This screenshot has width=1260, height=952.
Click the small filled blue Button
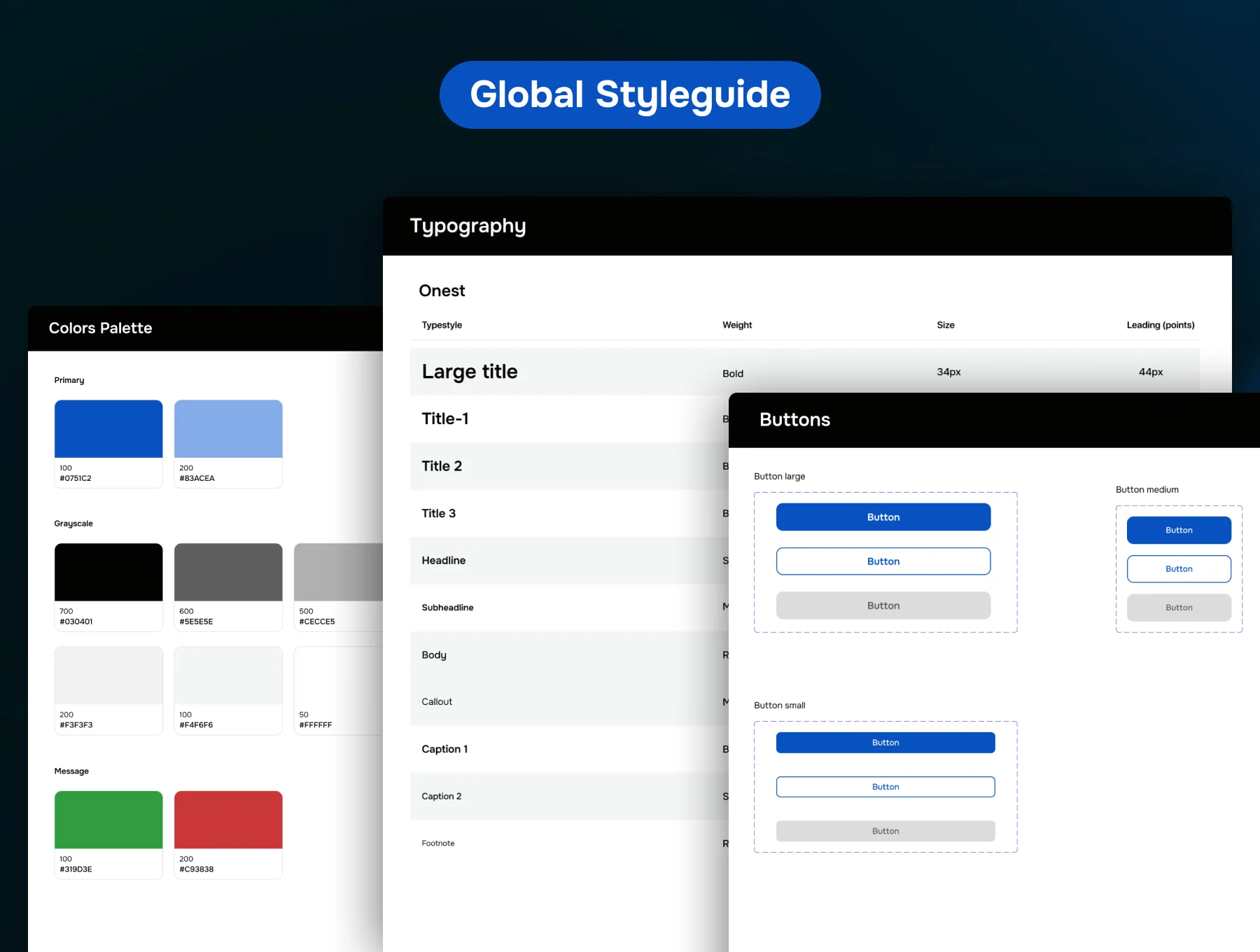click(885, 743)
